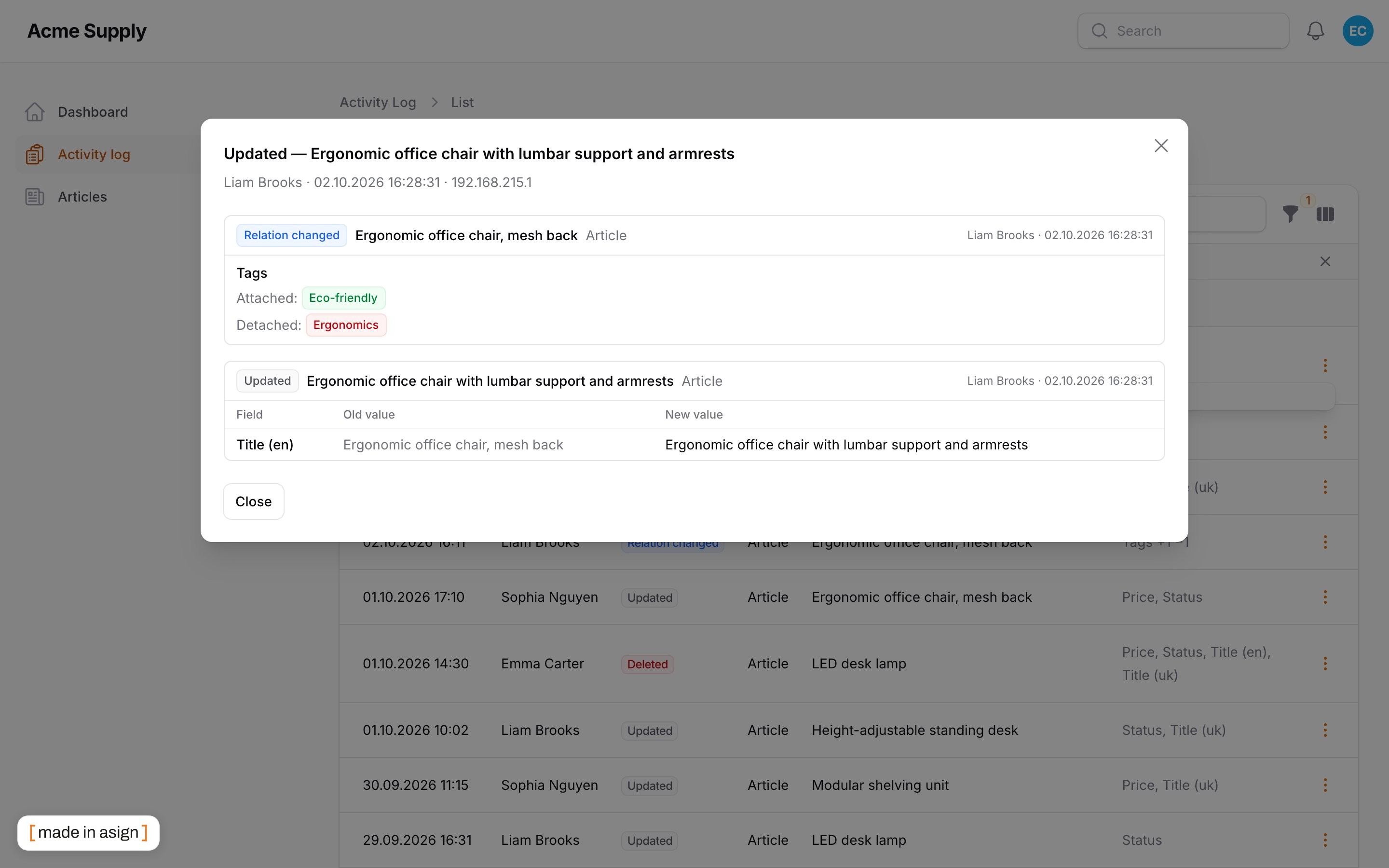Click the Articles newspaper icon
Viewport: 1389px width, 868px height.
point(34,197)
